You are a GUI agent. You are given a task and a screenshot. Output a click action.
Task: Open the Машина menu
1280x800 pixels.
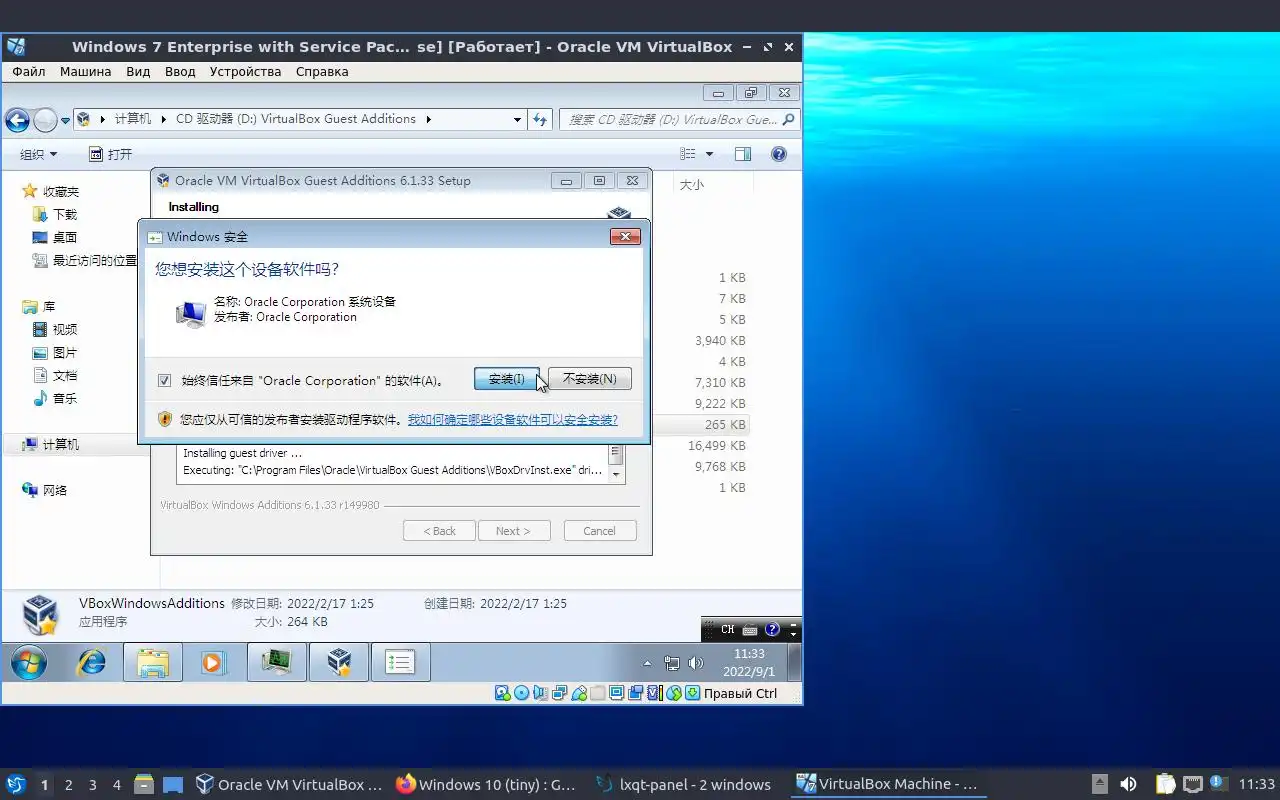coord(85,71)
